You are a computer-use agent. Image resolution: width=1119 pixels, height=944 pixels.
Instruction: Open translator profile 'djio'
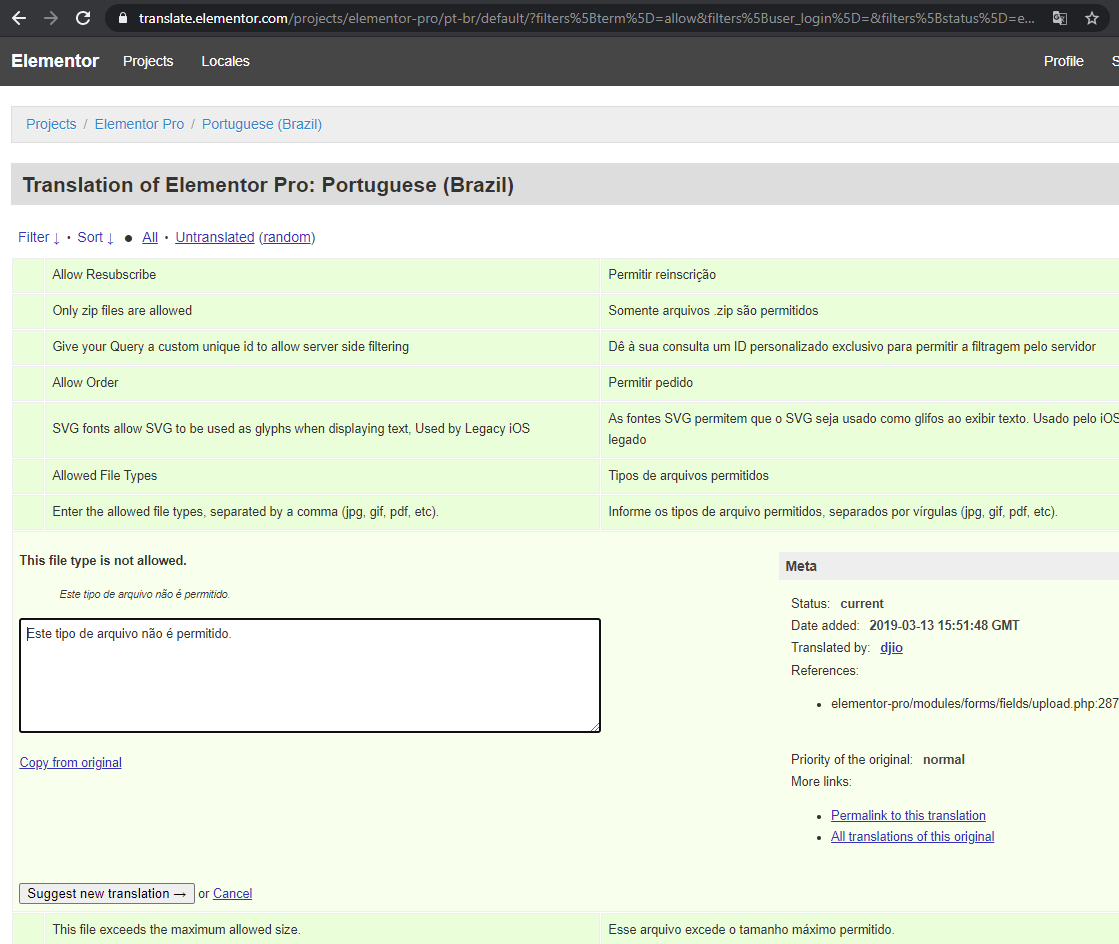click(x=891, y=648)
